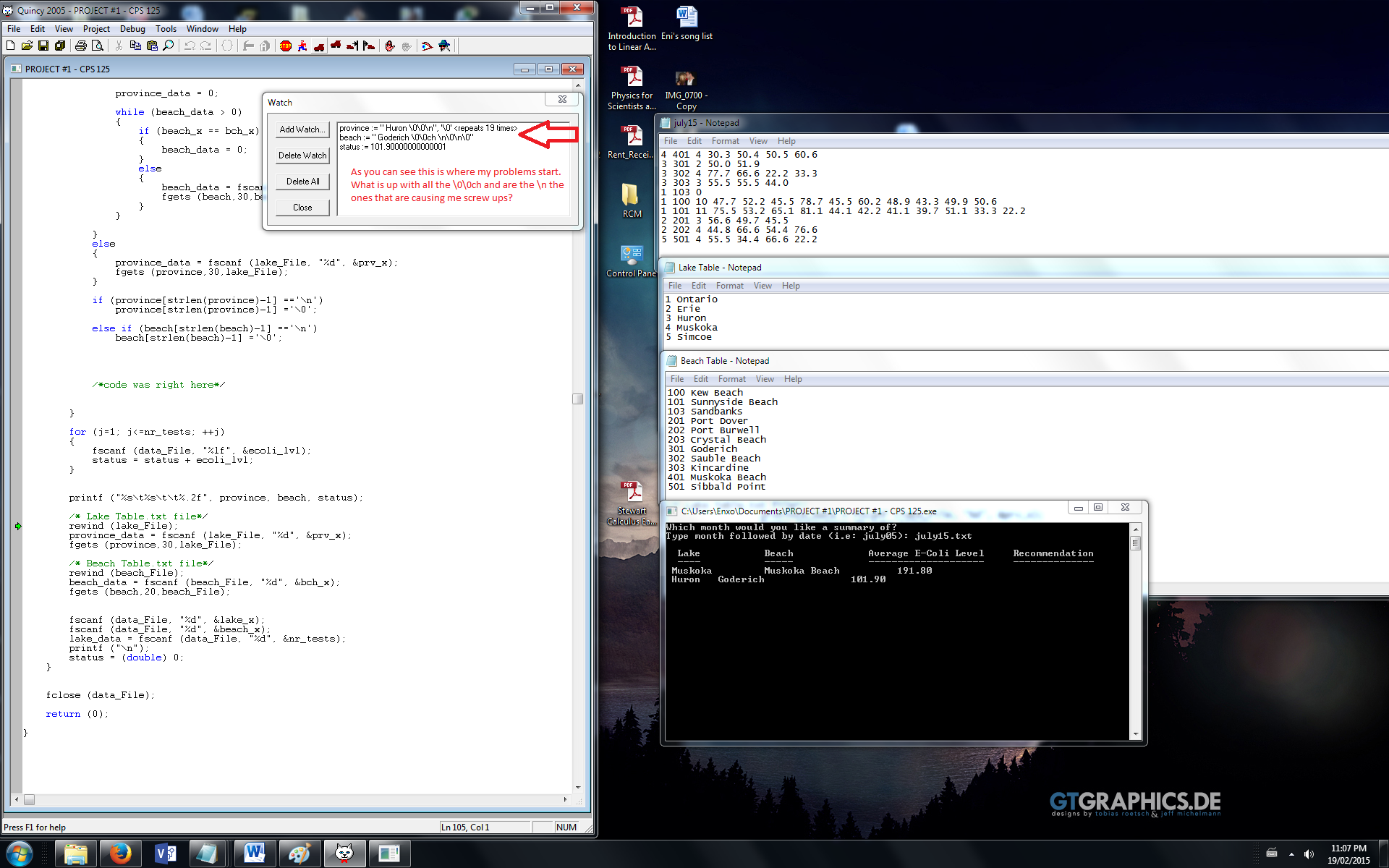
Task: Click the Delete All button
Action: [302, 182]
